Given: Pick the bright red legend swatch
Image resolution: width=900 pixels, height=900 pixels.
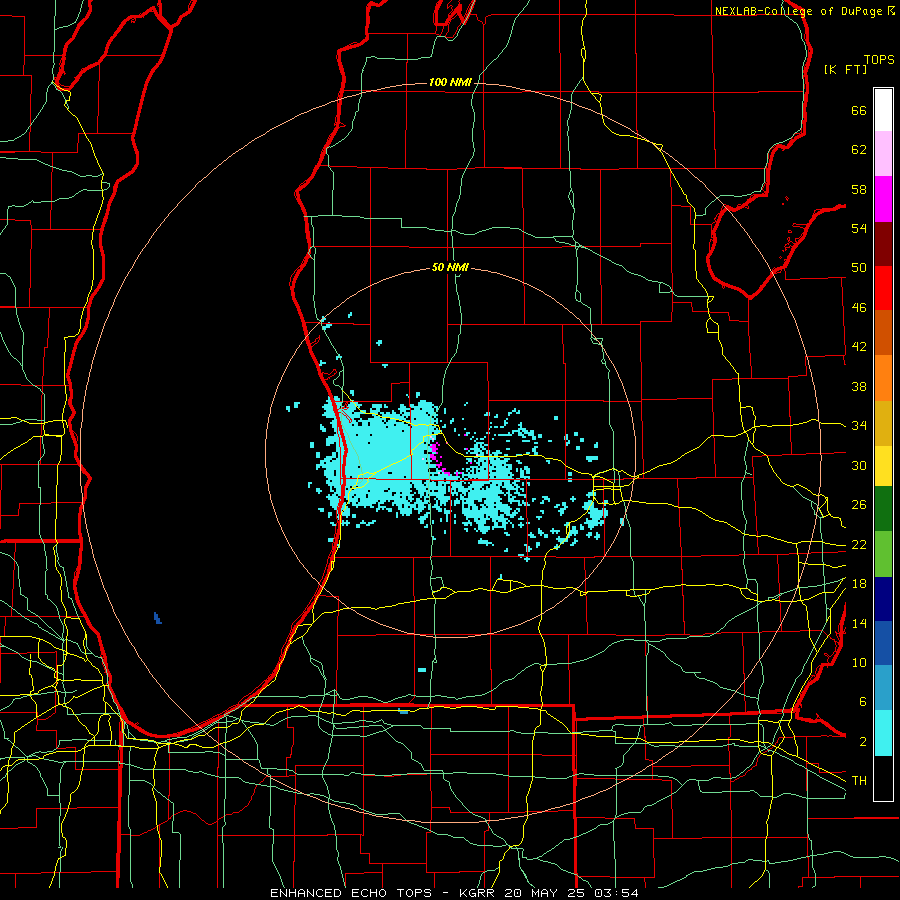Looking at the screenshot, I should (x=883, y=288).
